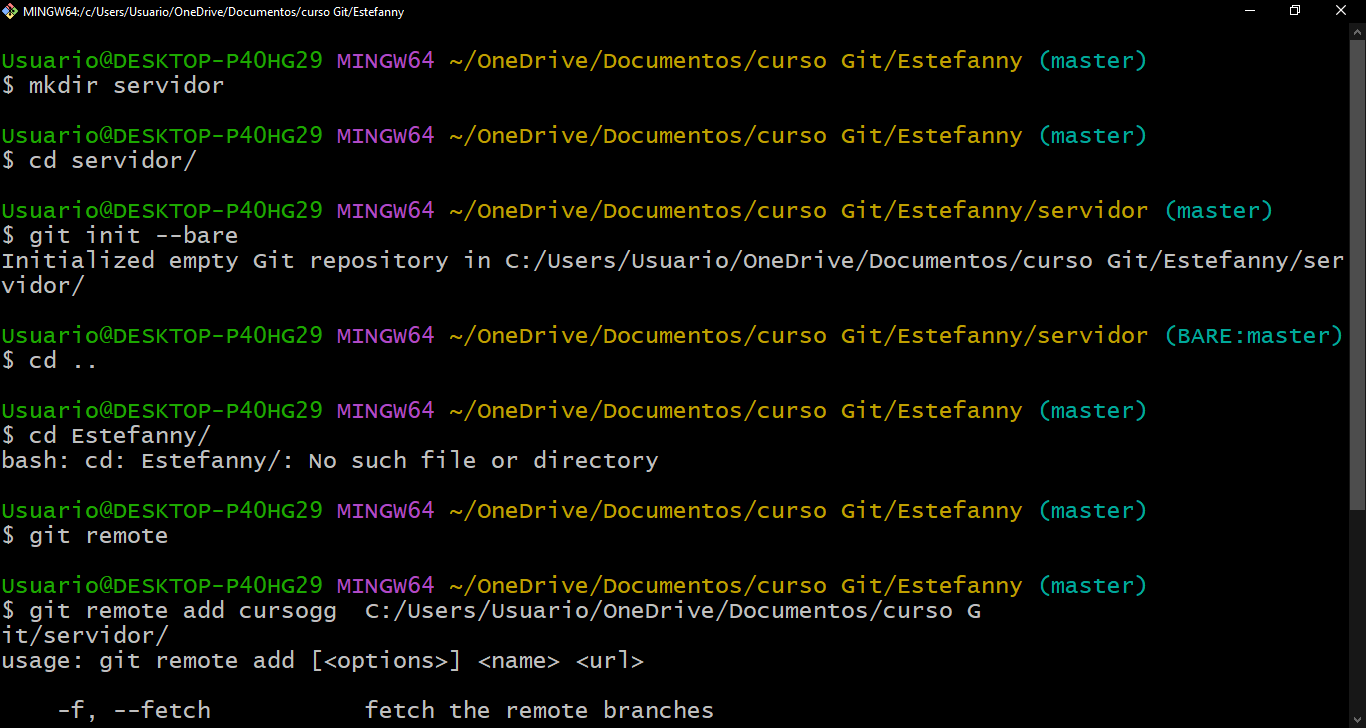
Task: Click the prompt line directly above 'cd Estefanny/'
Action: tap(574, 411)
